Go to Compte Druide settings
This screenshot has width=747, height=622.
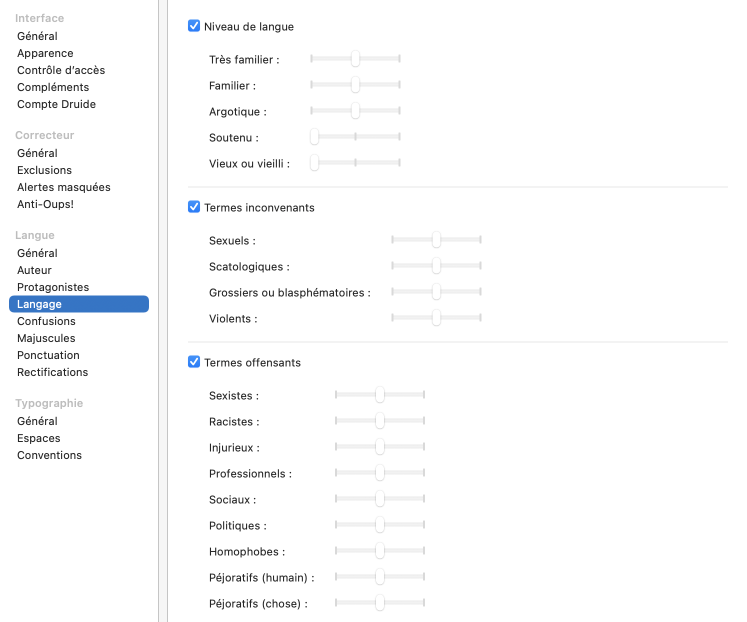[x=56, y=104]
